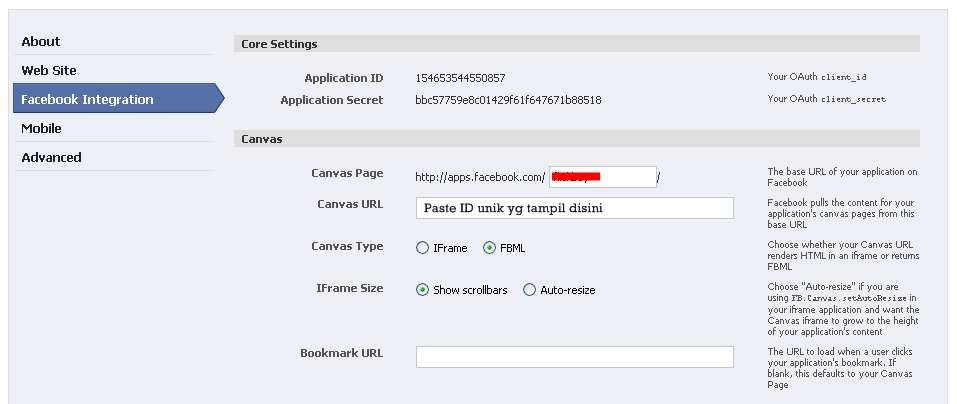
Task: Switch to the Web Site tab
Action: pos(49,70)
